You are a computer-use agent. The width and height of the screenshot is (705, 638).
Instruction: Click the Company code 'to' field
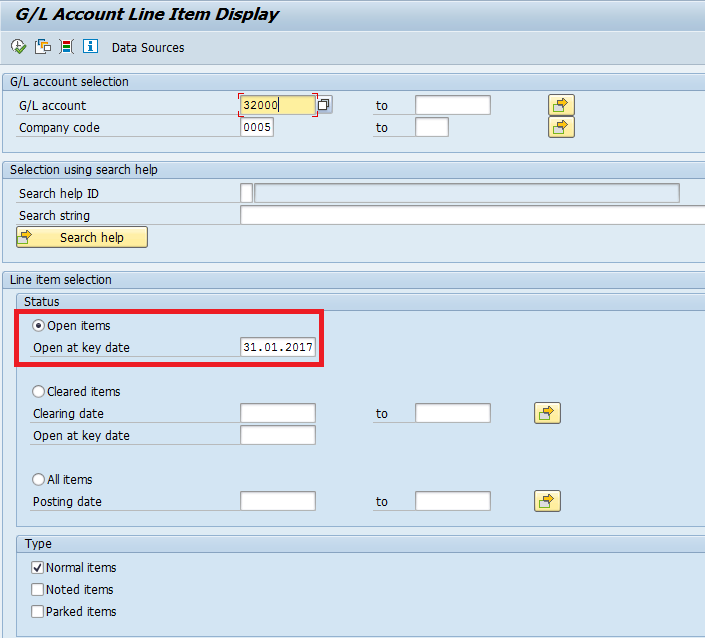click(x=432, y=127)
